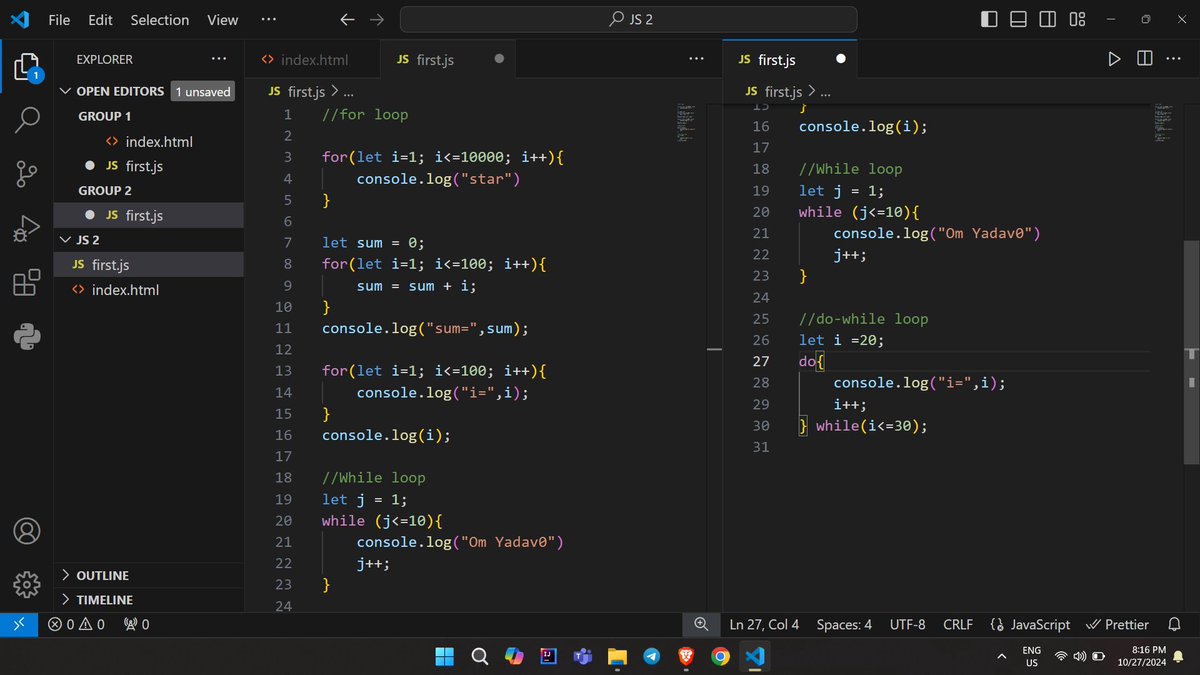This screenshot has width=1200, height=675.
Task: Change indentation via Spaces: 4
Action: coord(844,625)
